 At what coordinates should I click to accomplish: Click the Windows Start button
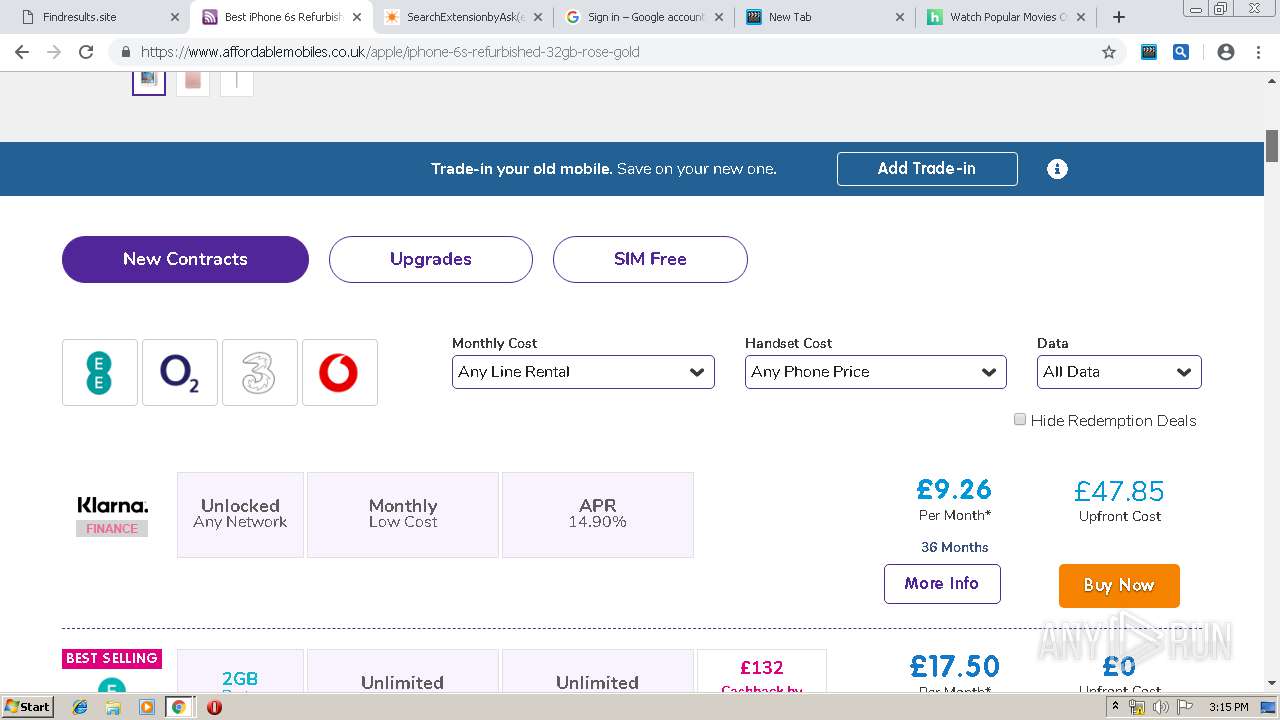tap(27, 707)
